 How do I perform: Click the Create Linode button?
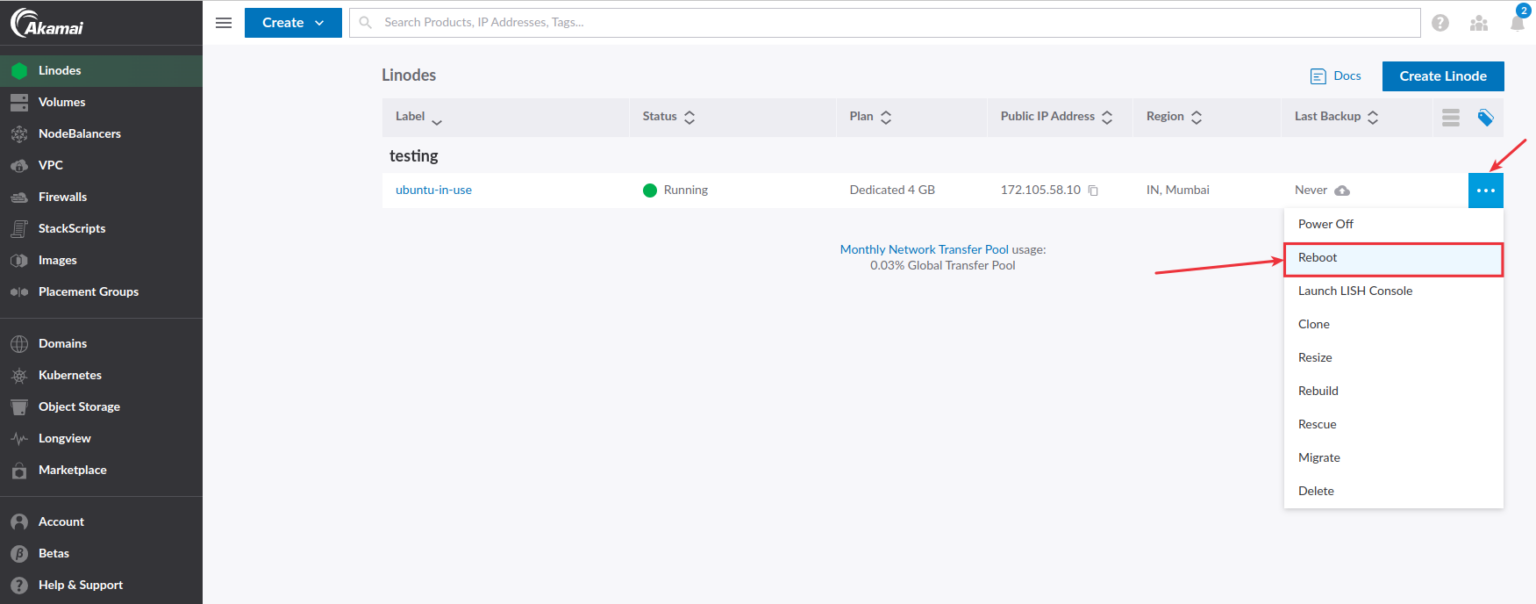(x=1442, y=75)
